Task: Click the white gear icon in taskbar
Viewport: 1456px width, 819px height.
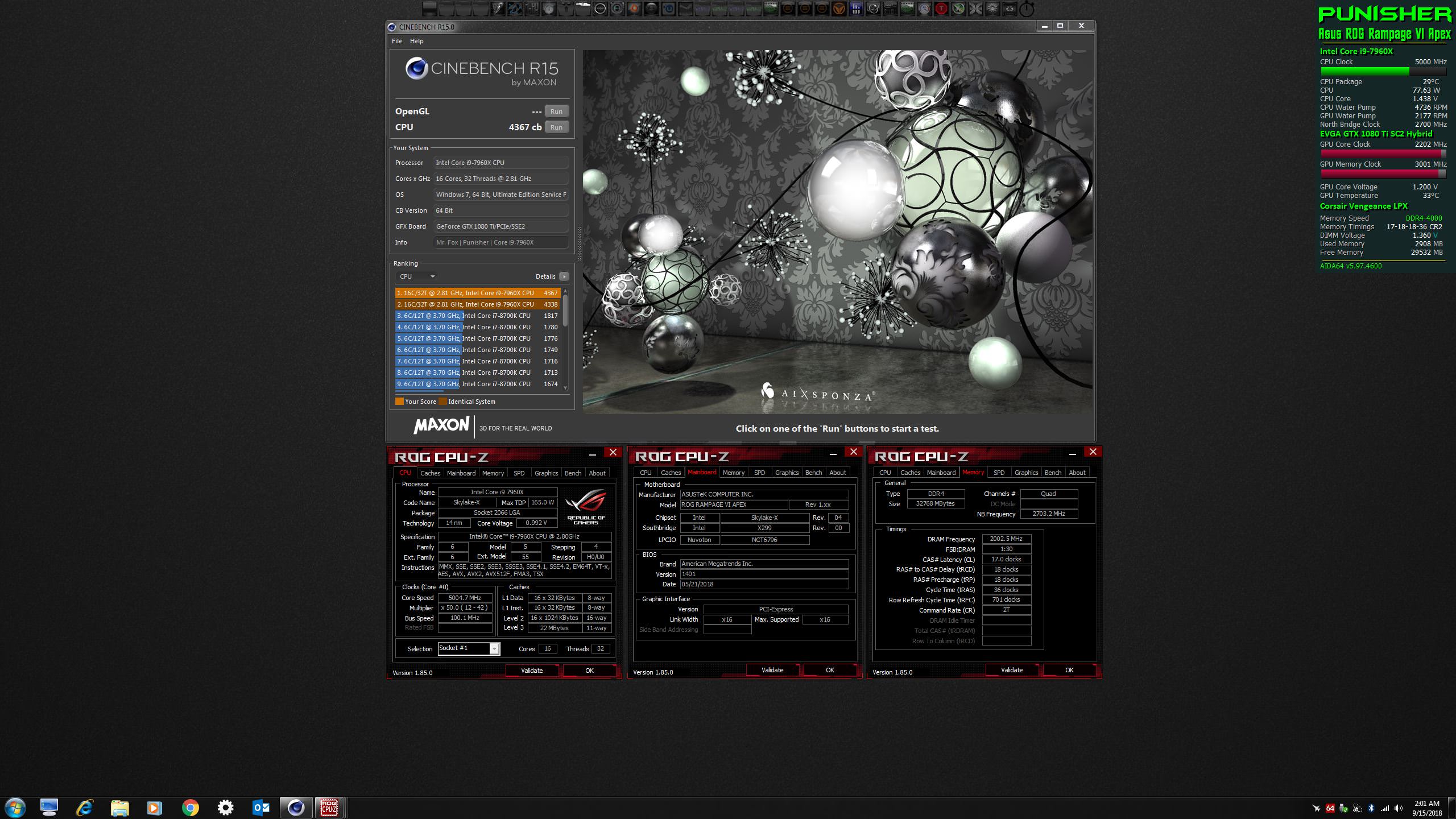Action: point(225,808)
